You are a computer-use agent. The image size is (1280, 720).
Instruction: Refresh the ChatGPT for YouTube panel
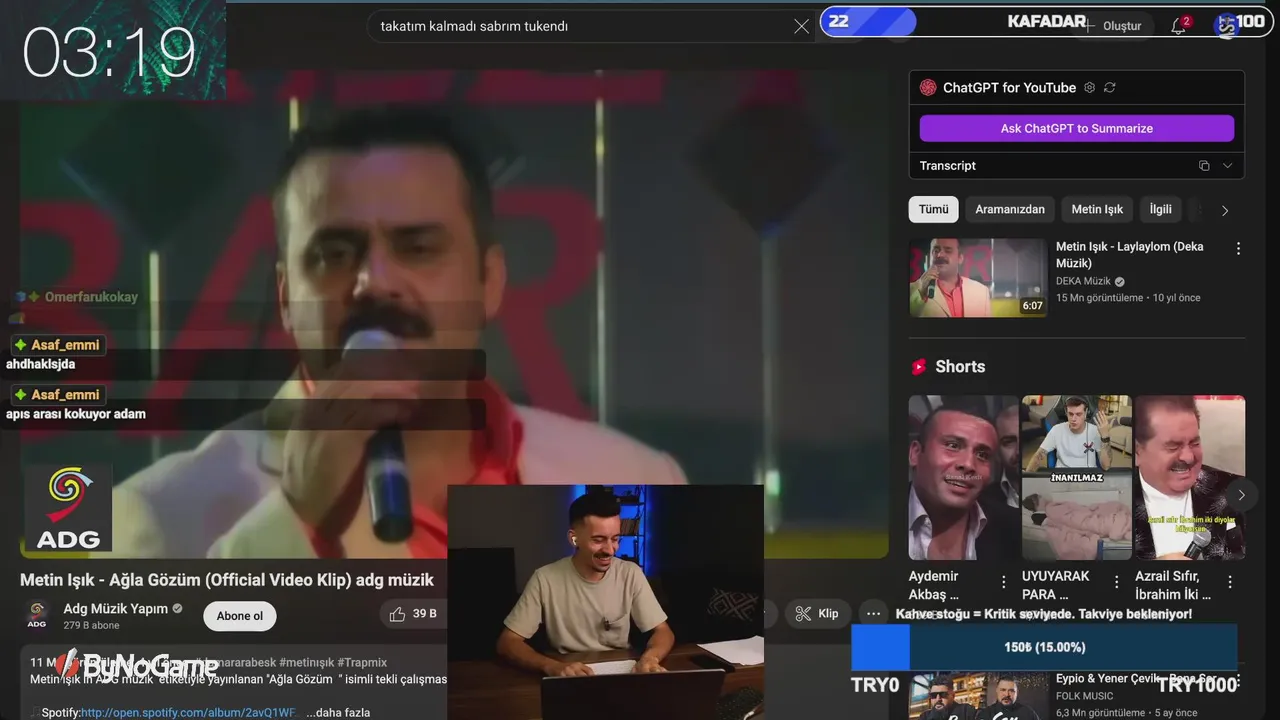coord(1110,88)
